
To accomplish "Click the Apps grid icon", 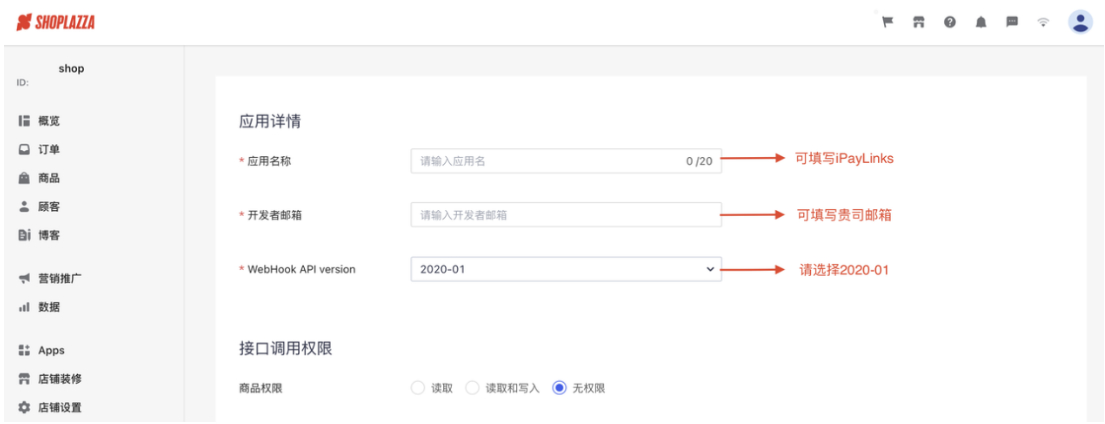I will (x=24, y=350).
